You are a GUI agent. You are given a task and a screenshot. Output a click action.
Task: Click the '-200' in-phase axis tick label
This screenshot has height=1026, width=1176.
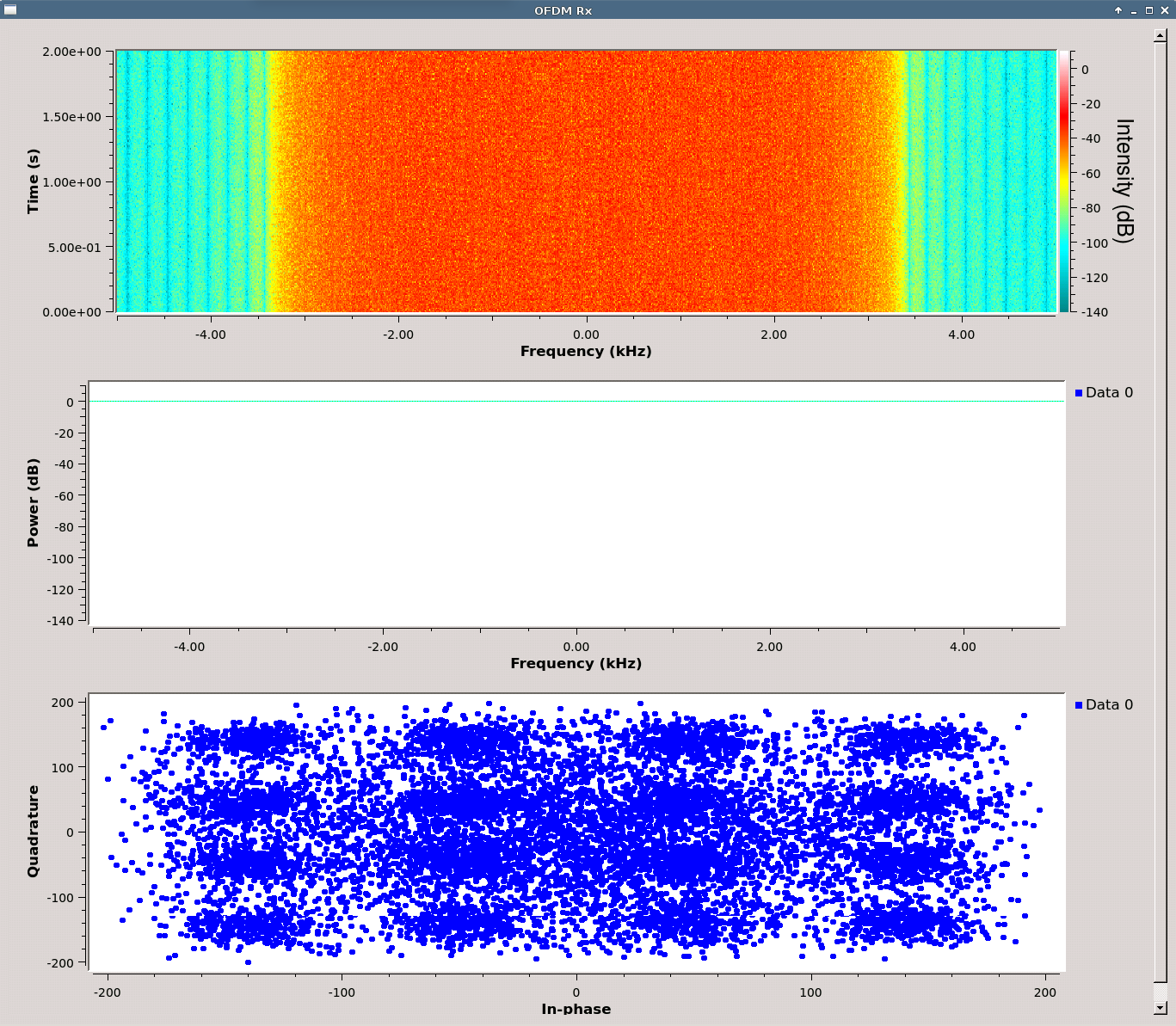coord(108,992)
